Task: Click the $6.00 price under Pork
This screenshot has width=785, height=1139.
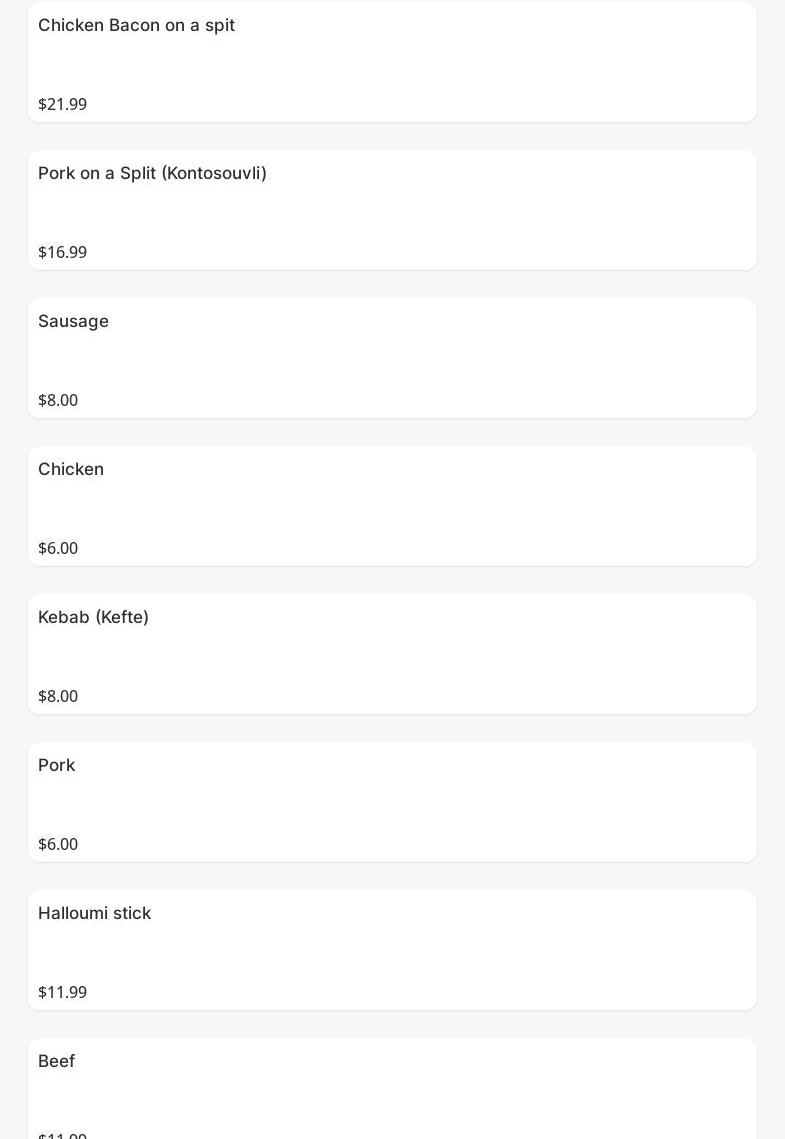Action: pyautogui.click(x=58, y=844)
